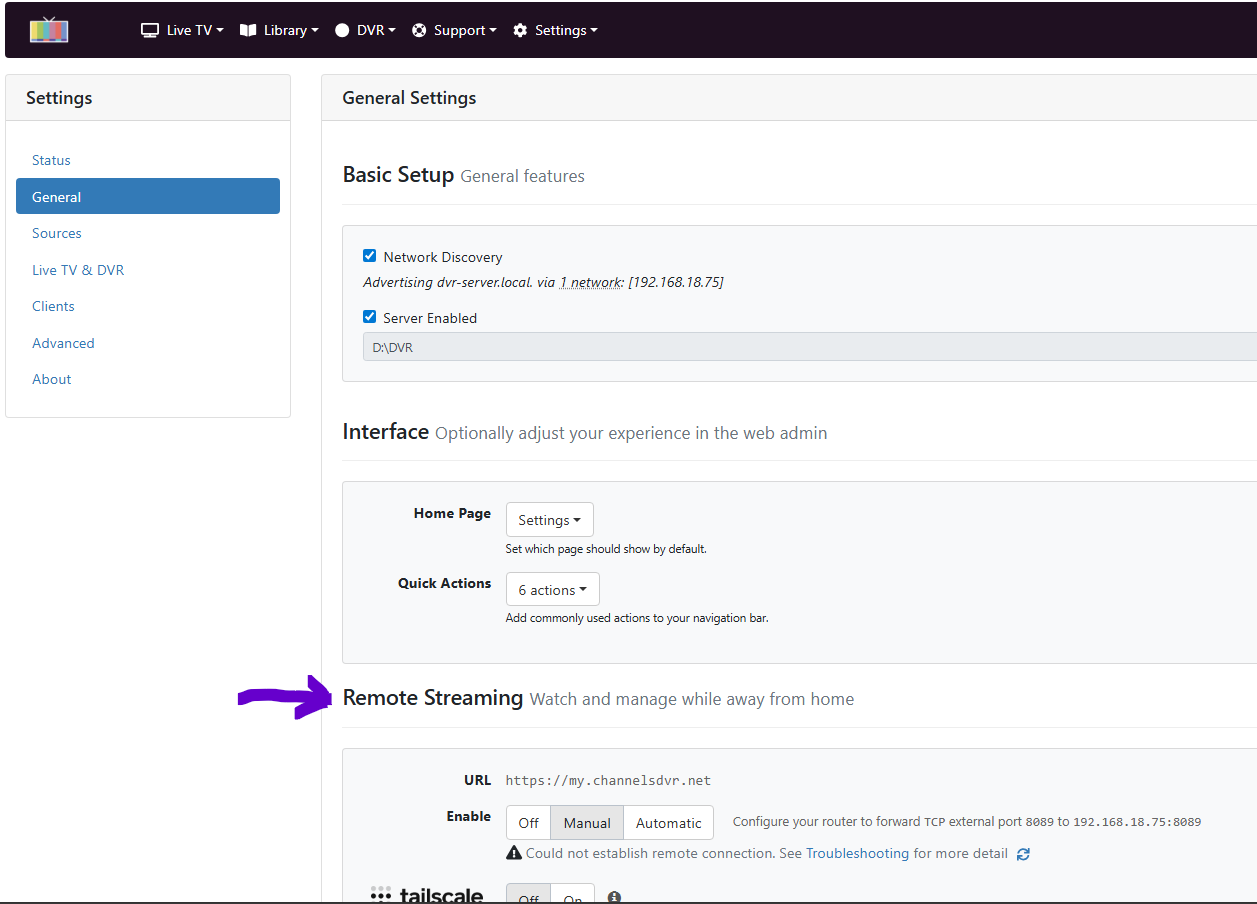Open the Advanced settings section

coord(63,343)
